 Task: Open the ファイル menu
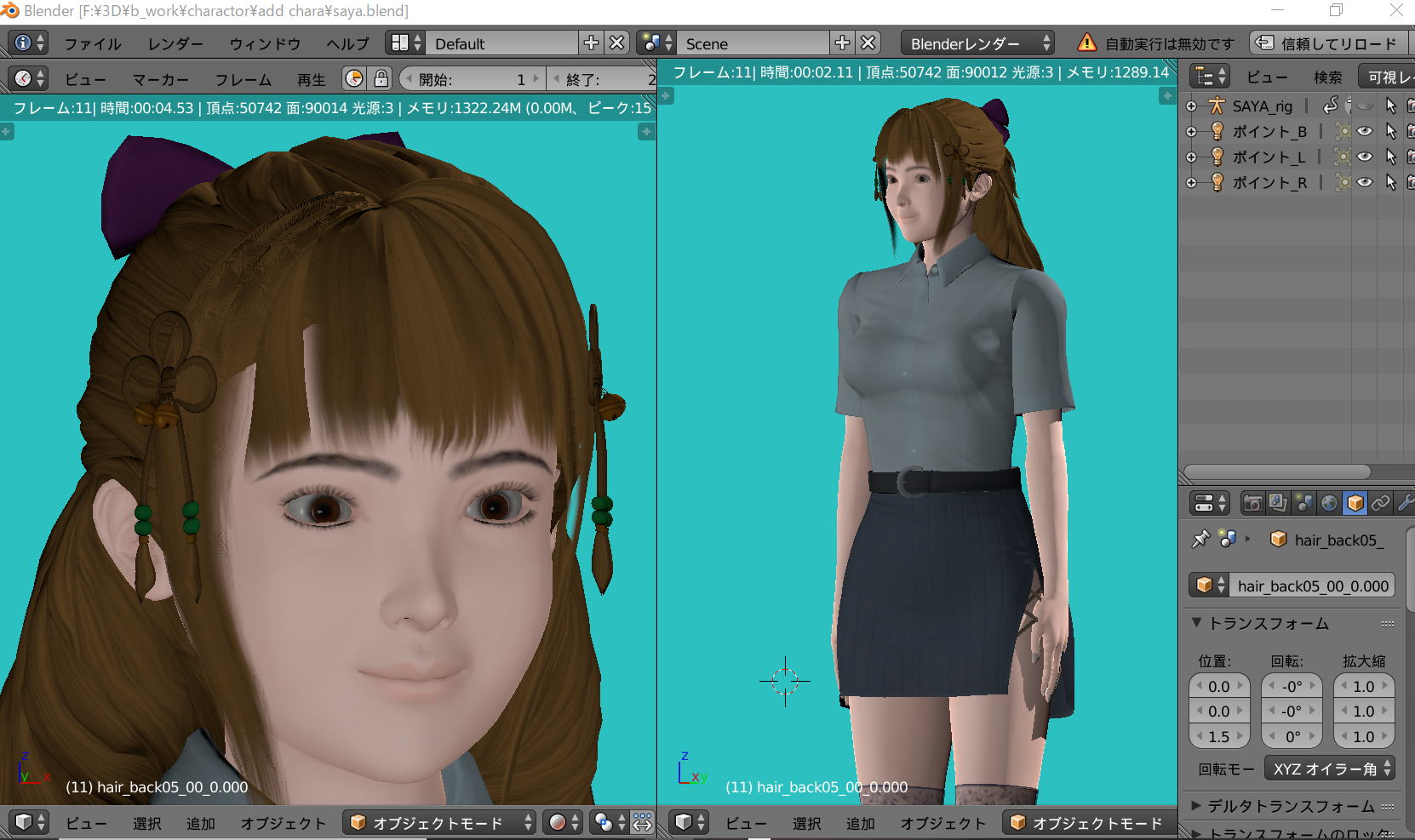pyautogui.click(x=93, y=43)
